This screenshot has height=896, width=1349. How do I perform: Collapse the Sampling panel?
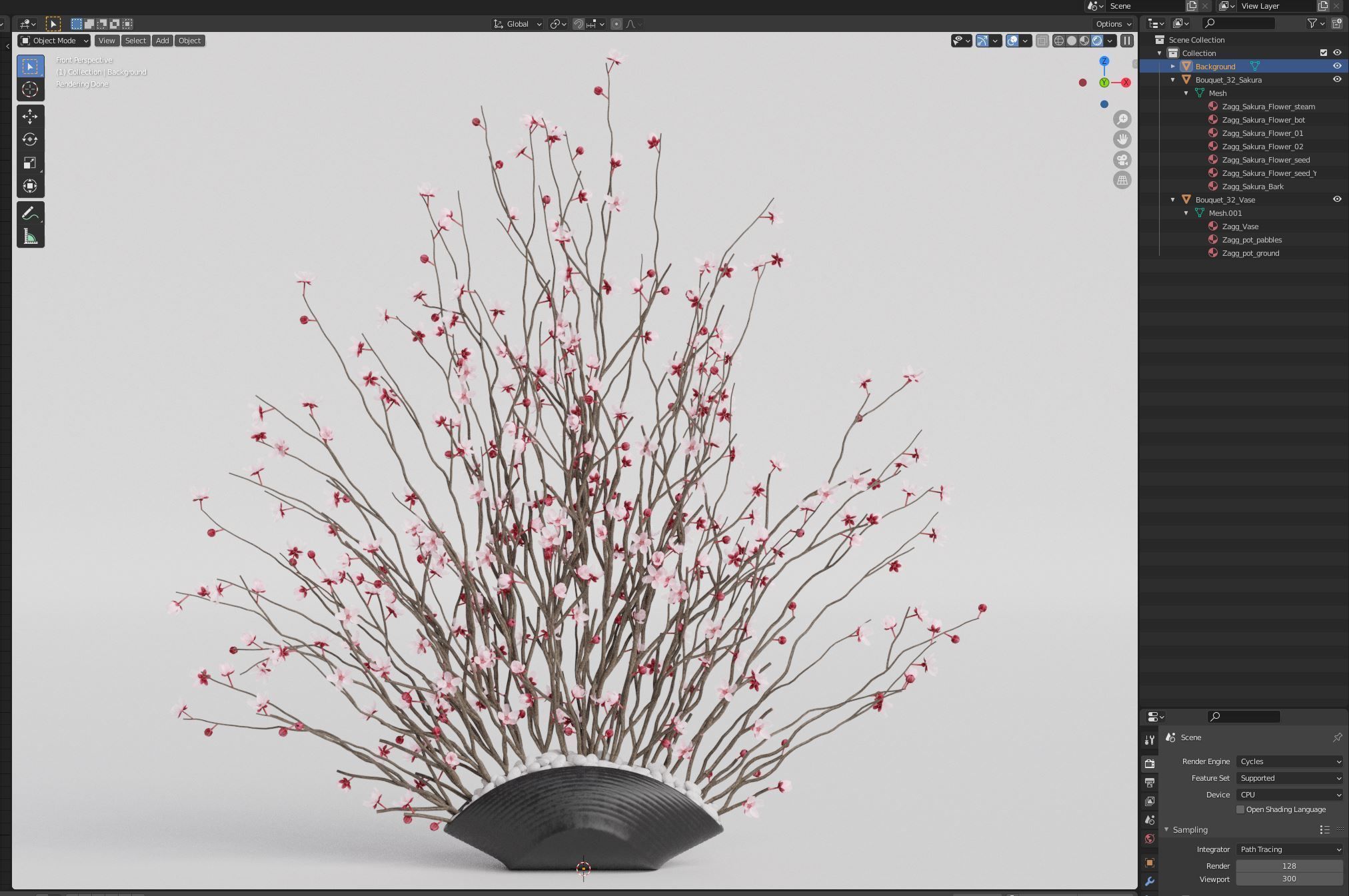tap(1166, 829)
